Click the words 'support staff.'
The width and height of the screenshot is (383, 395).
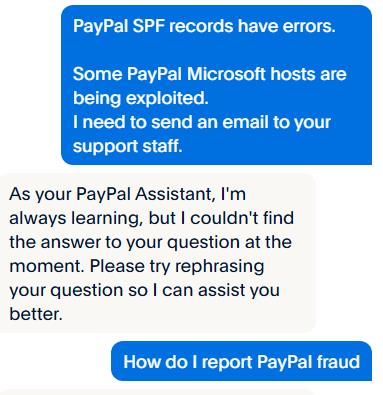click(x=128, y=146)
